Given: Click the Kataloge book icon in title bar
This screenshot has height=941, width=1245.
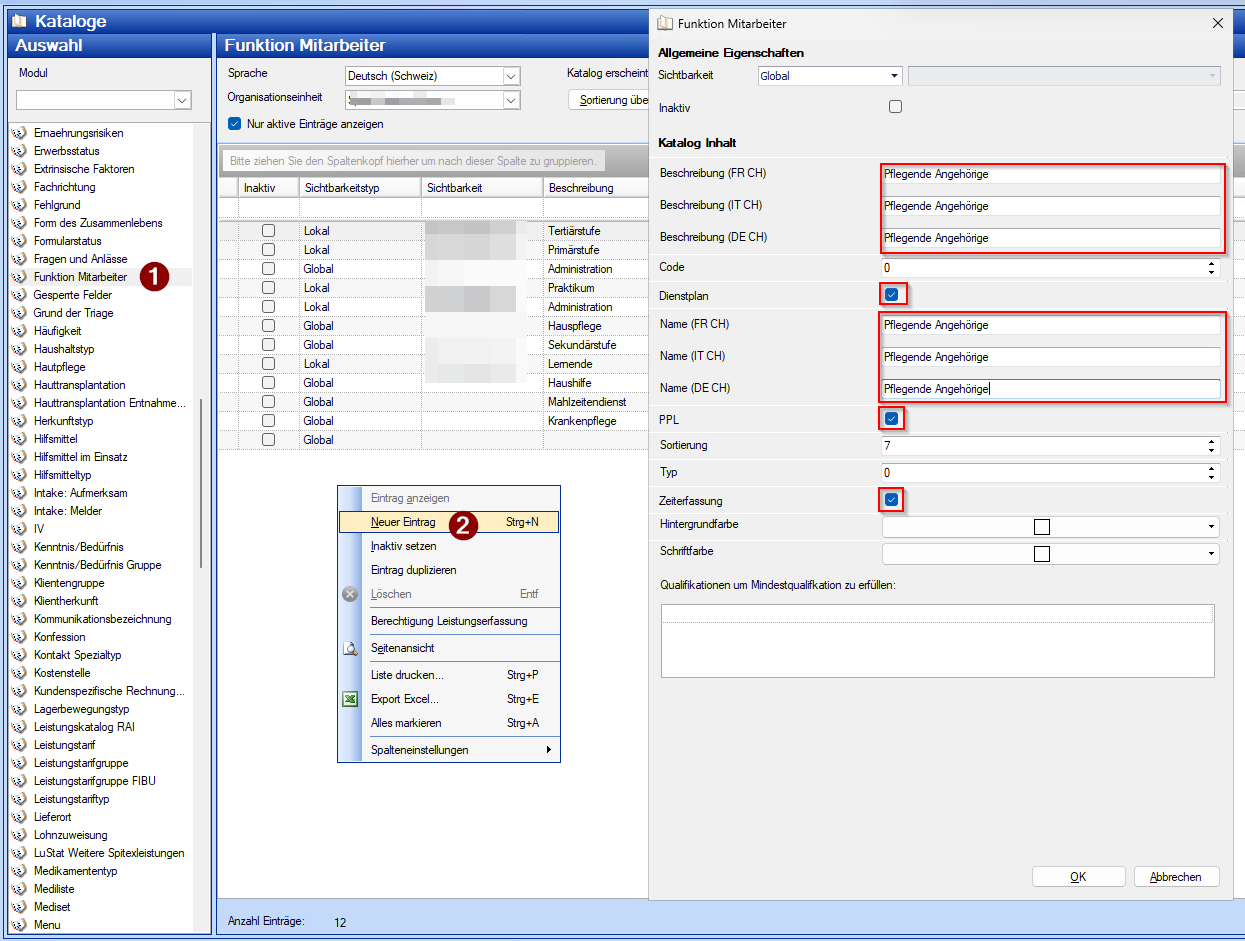Looking at the screenshot, I should point(19,21).
